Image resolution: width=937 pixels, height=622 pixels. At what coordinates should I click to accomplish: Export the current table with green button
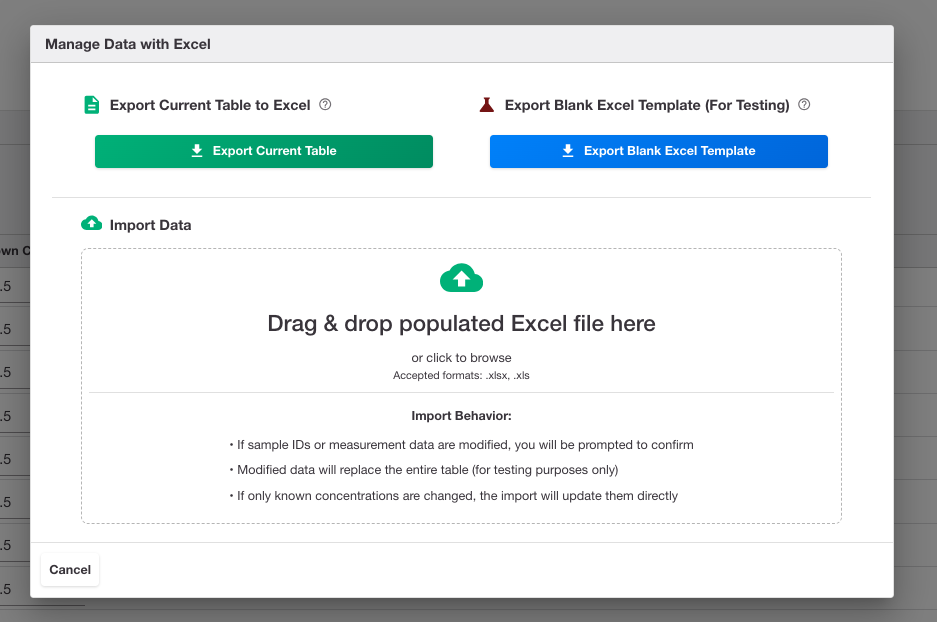tap(264, 151)
